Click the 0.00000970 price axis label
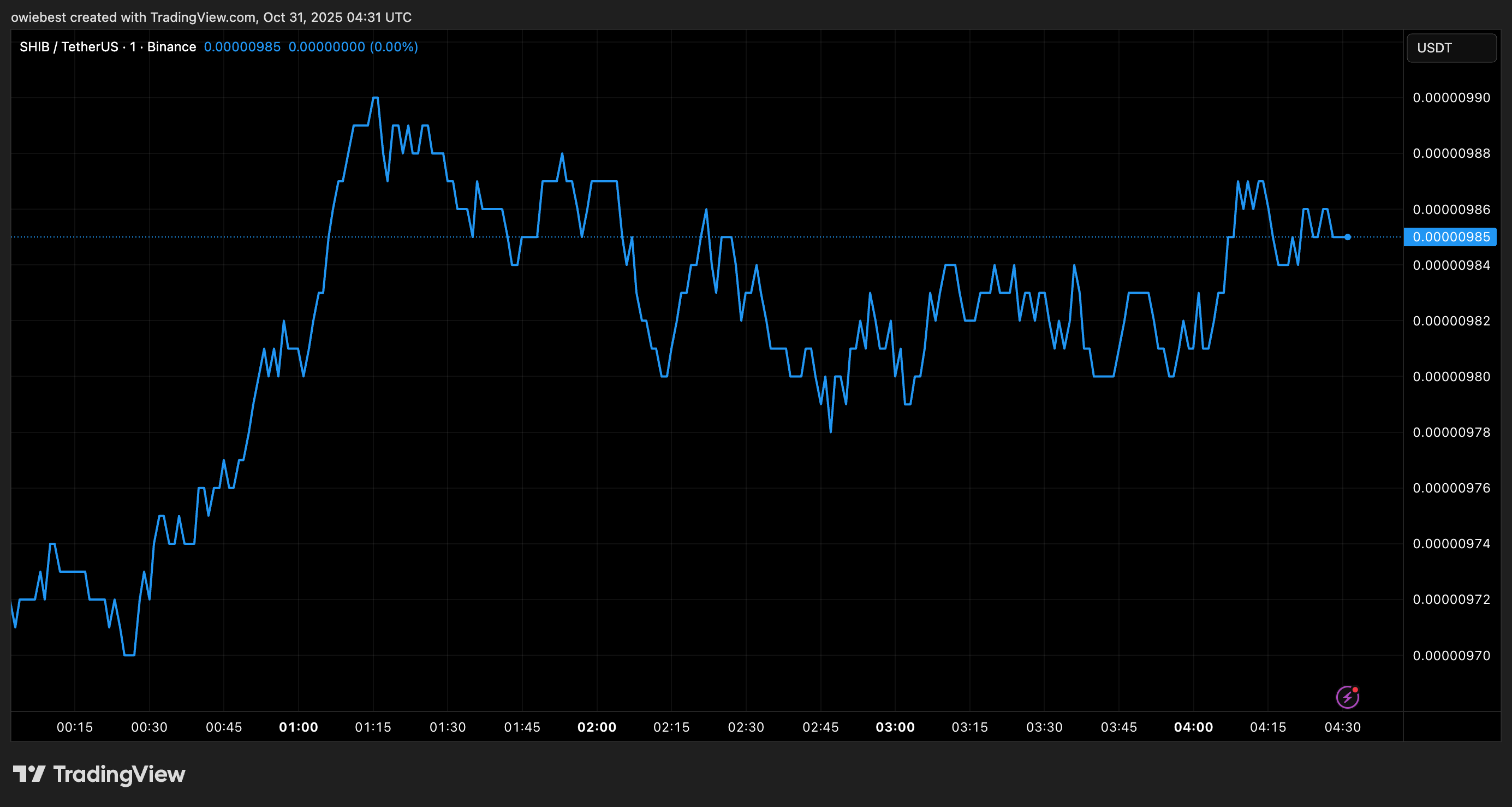Viewport: 1512px width, 807px height. (1451, 655)
